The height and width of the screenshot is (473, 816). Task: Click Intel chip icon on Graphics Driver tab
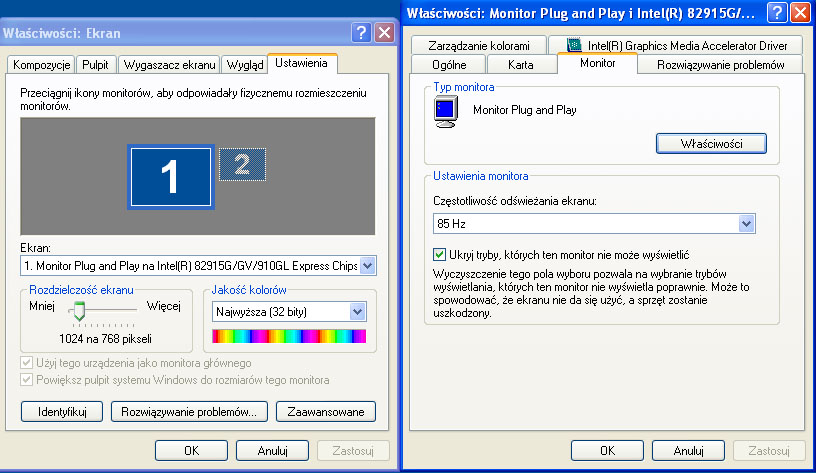tap(574, 45)
